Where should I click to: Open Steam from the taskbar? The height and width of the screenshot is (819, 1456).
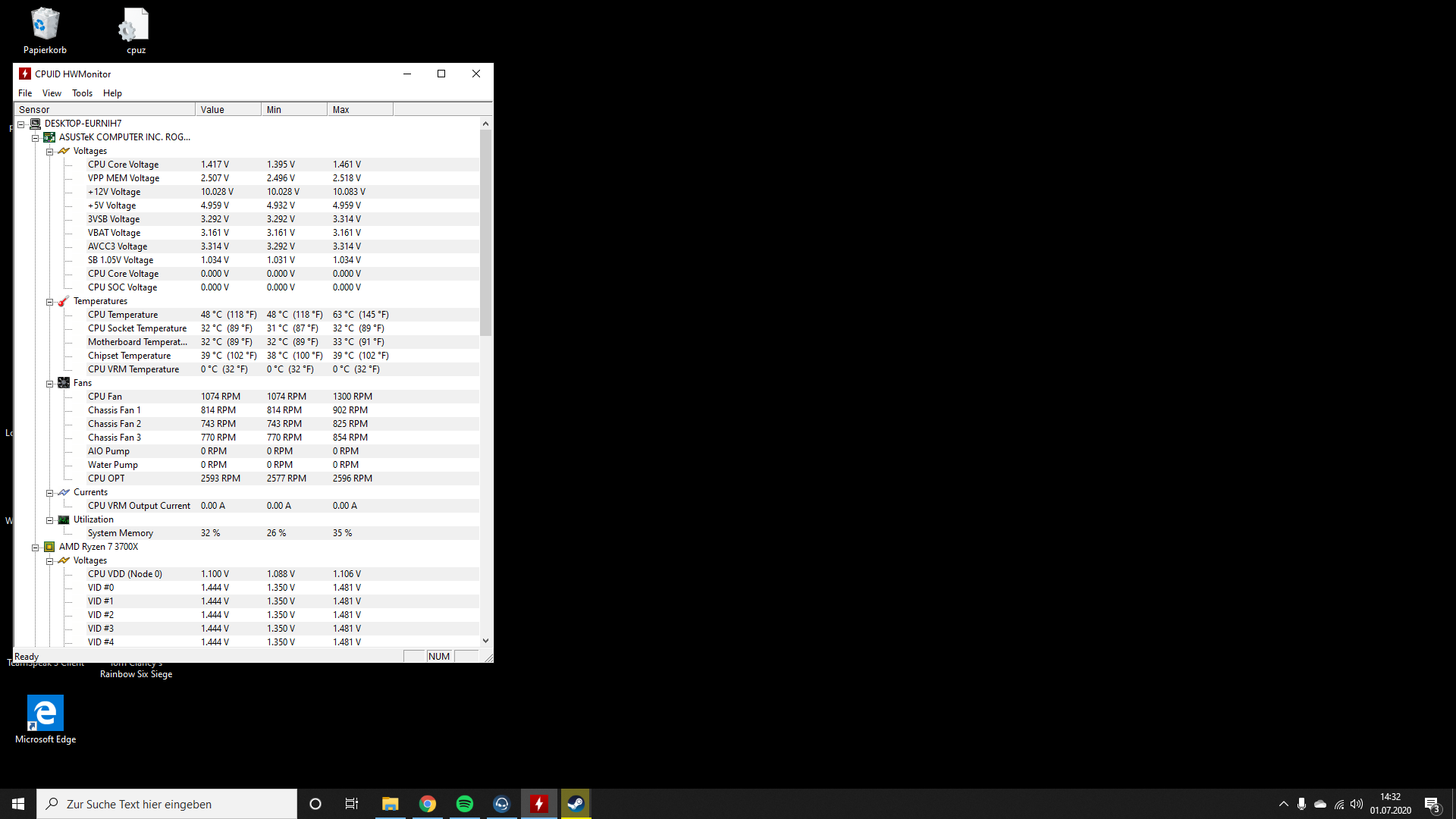(x=576, y=804)
